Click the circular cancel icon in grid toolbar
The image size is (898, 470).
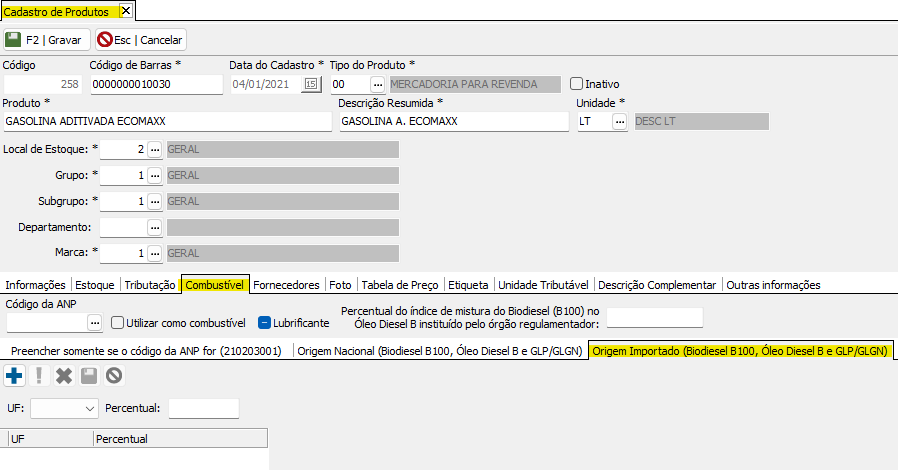point(114,376)
